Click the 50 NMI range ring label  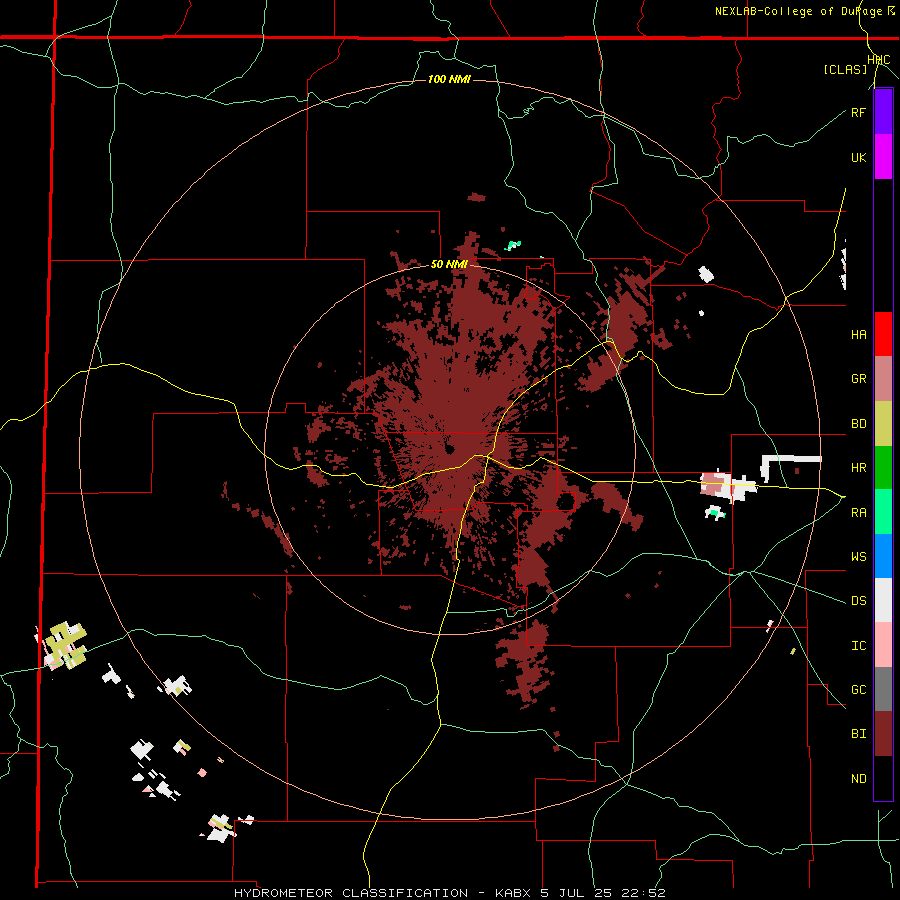pos(449,265)
